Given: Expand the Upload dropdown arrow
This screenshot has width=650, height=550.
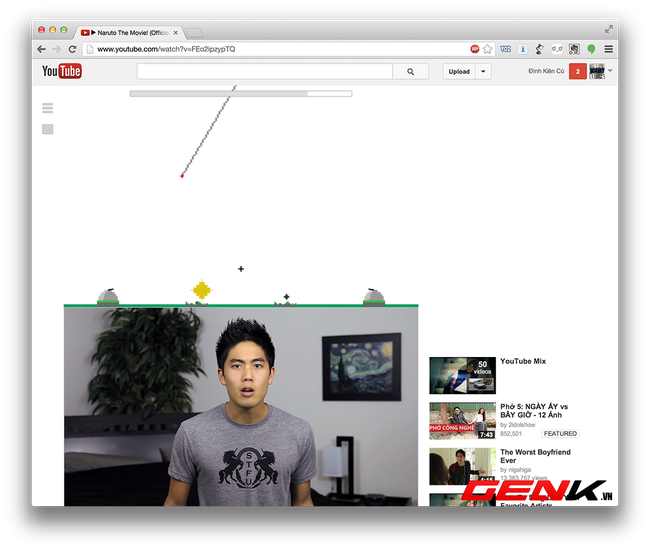Looking at the screenshot, I should (483, 71).
